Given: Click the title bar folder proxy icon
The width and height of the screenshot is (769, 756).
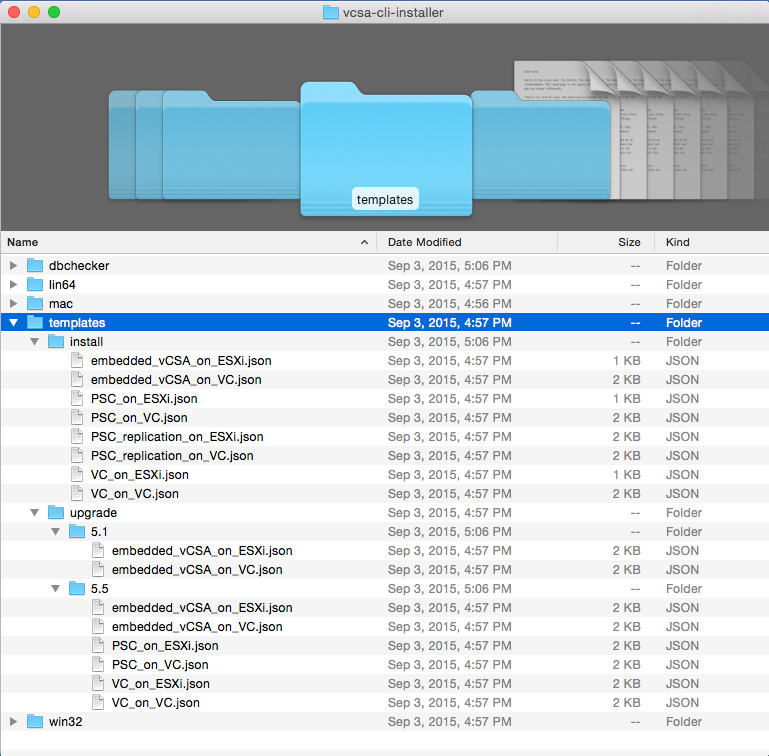Looking at the screenshot, I should click(x=331, y=12).
